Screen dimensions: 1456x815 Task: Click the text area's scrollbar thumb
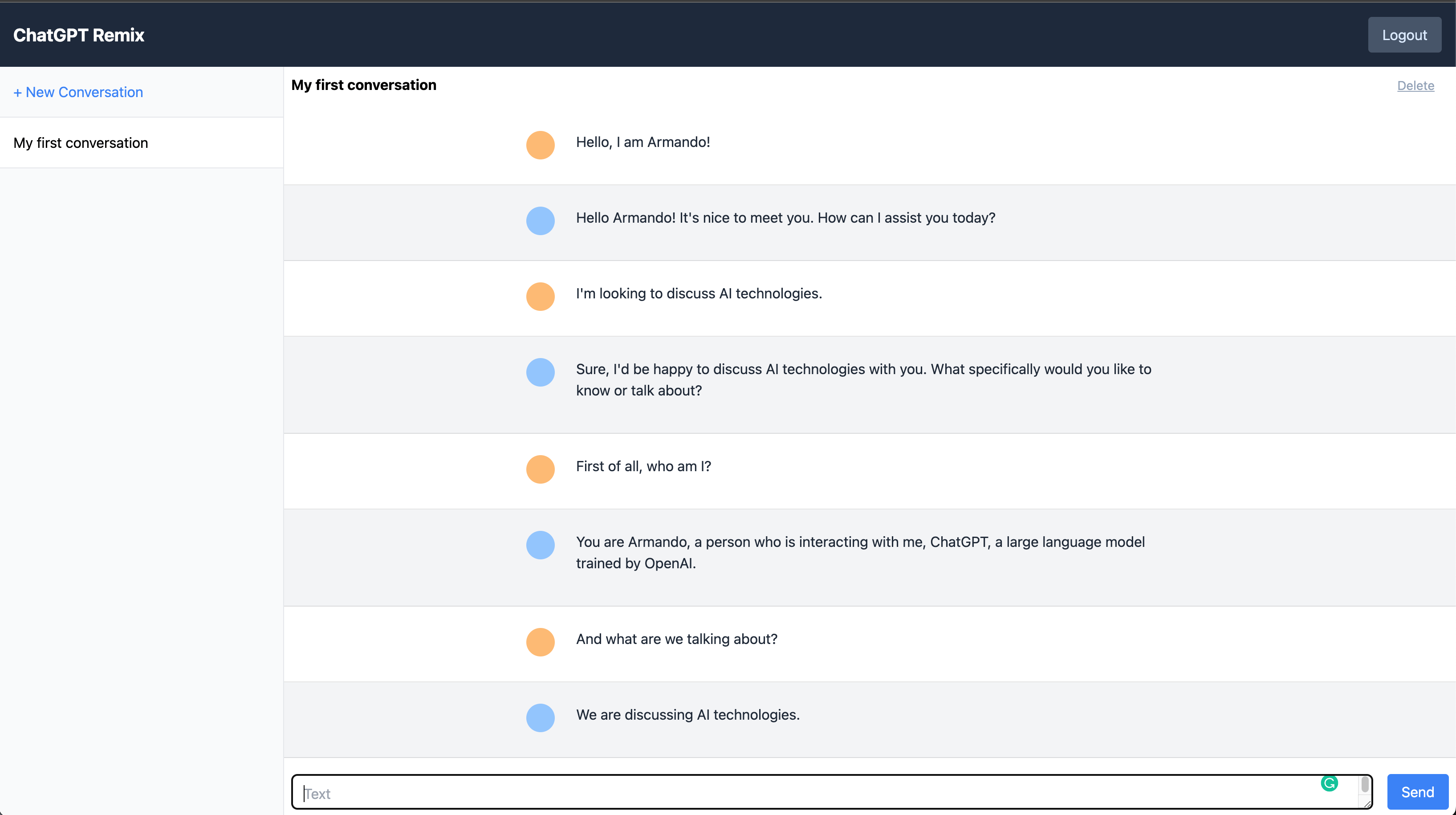coord(1365,784)
